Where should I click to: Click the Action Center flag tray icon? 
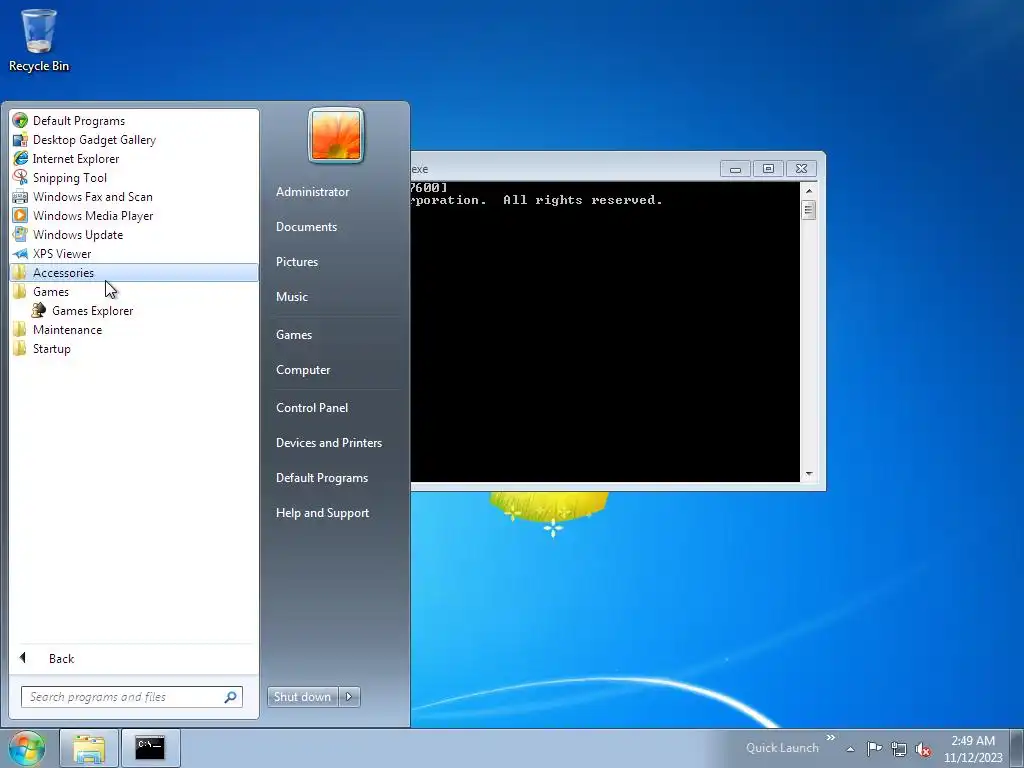click(874, 748)
